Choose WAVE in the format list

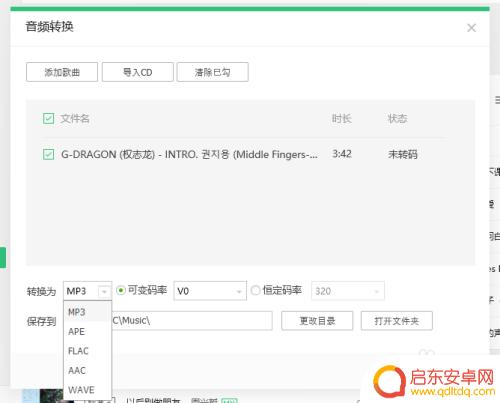87,390
